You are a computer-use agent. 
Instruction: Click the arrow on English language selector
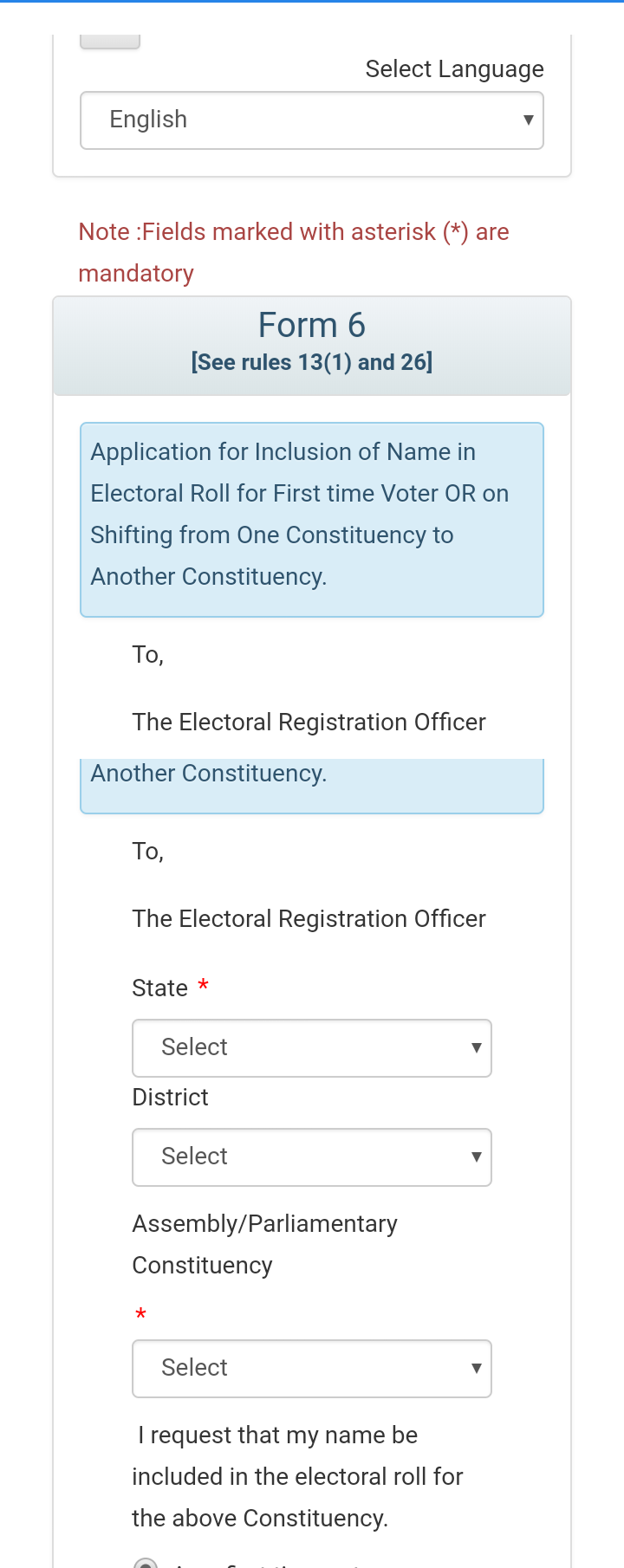point(528,120)
